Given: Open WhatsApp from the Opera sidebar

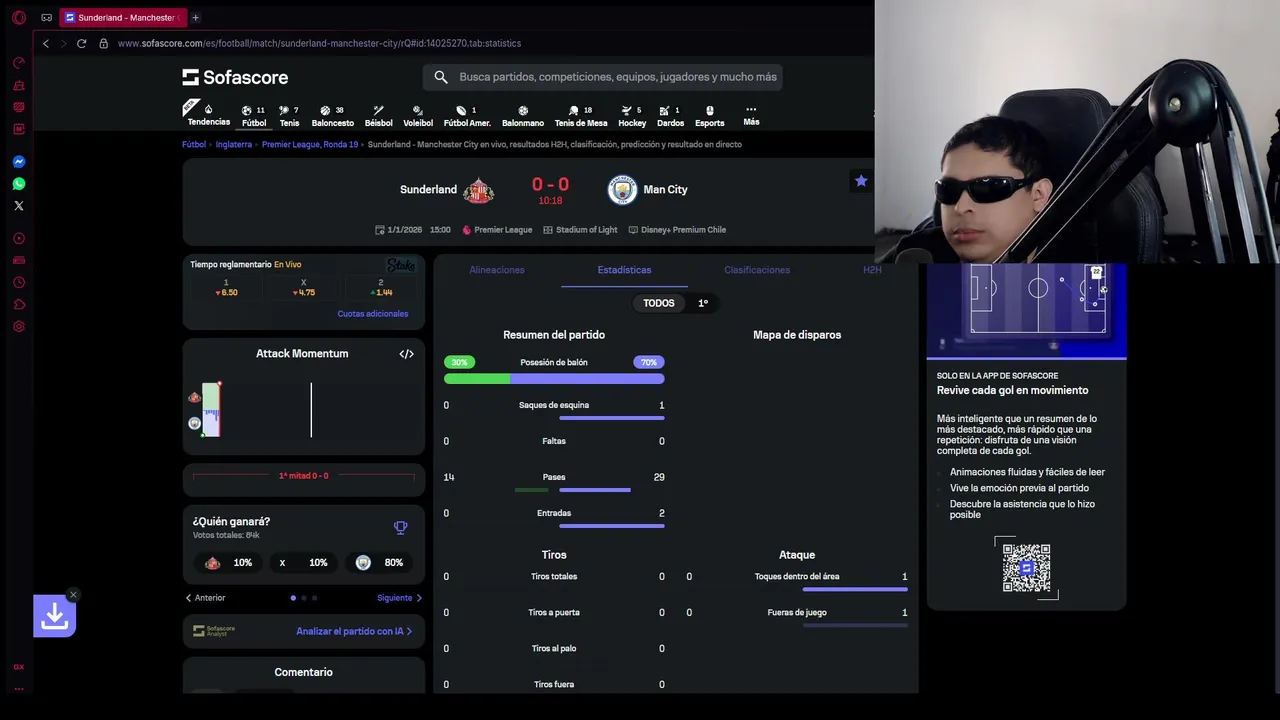Looking at the screenshot, I should pyautogui.click(x=19, y=184).
